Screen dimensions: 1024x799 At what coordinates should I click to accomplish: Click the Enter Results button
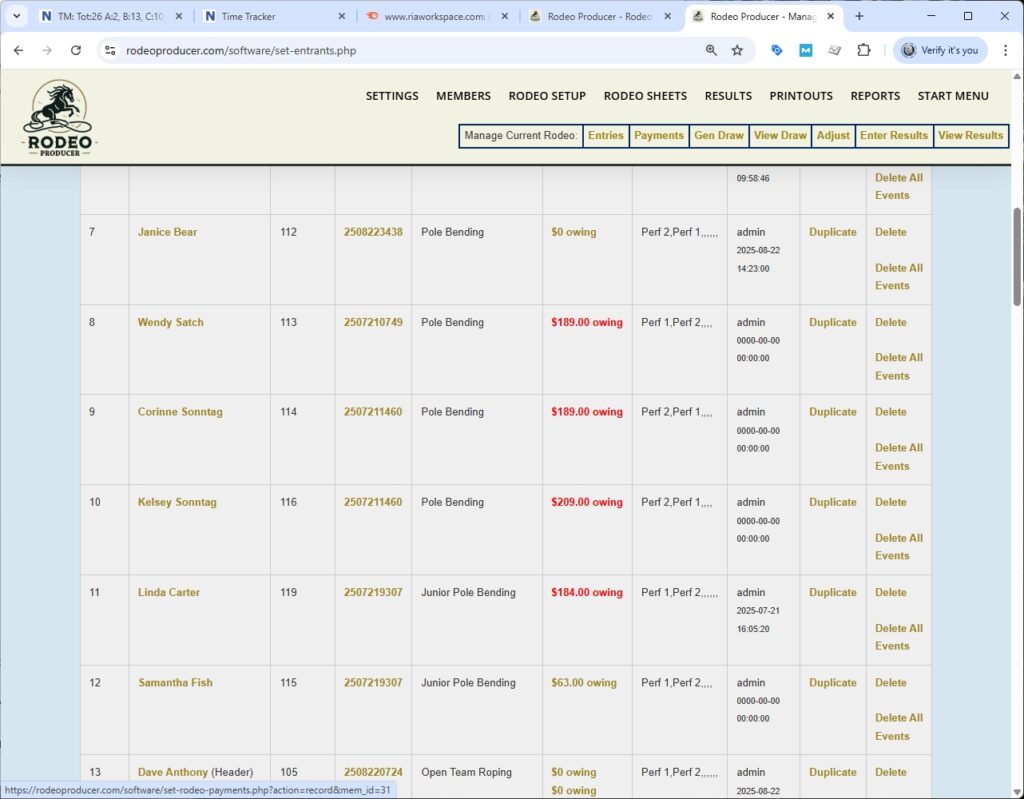coord(893,136)
